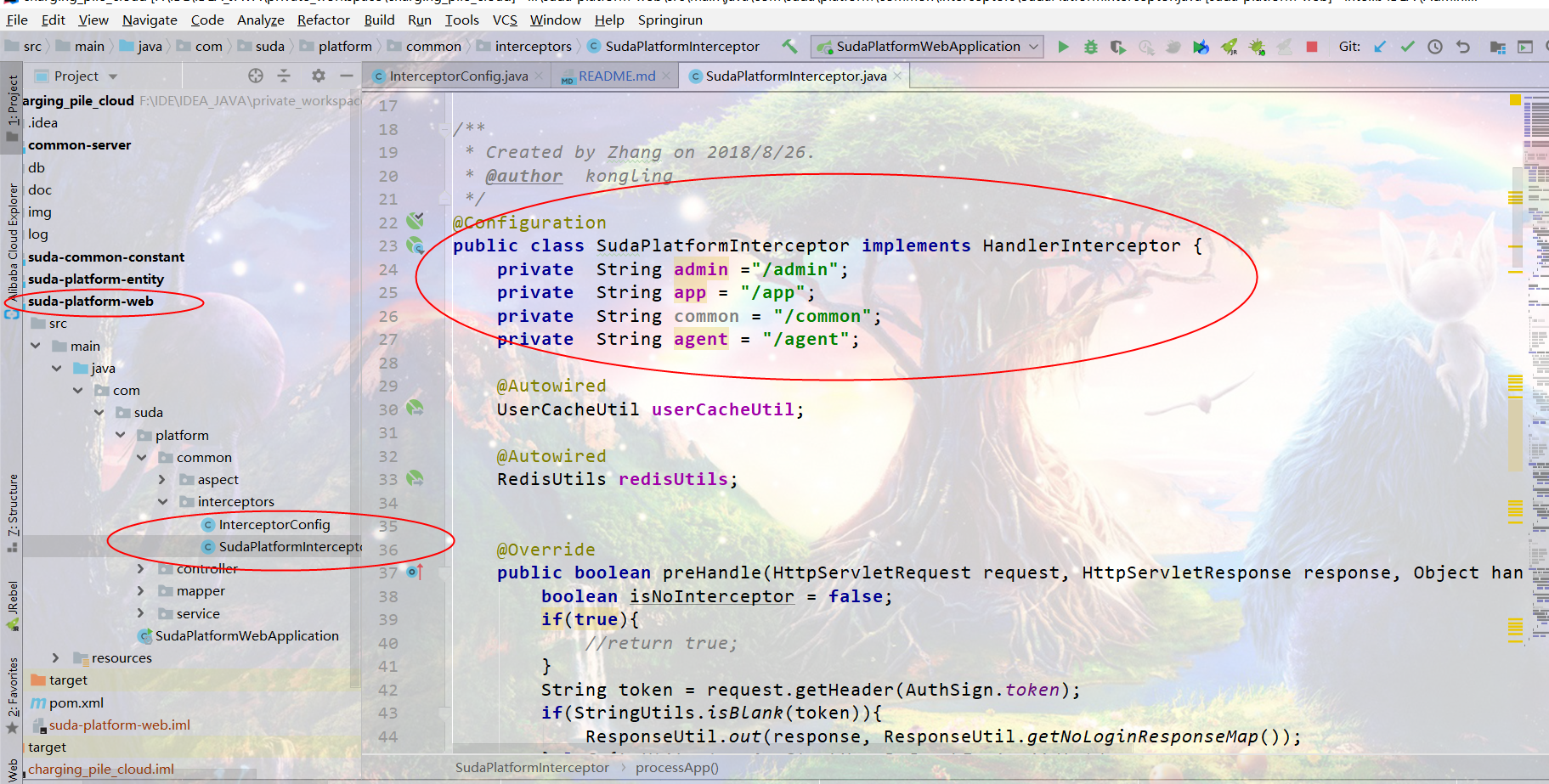Image resolution: width=1549 pixels, height=784 pixels.
Task: Select the suda-platform-entity module
Action: point(95,279)
